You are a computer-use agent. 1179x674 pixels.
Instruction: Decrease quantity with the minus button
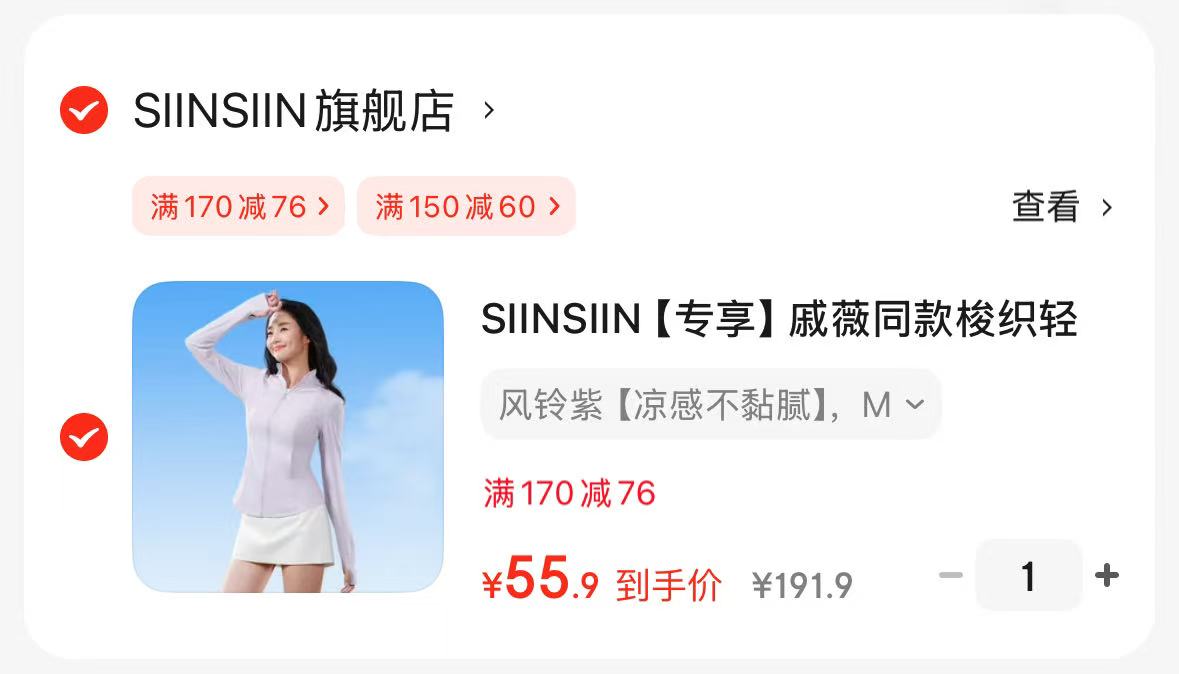[x=951, y=575]
